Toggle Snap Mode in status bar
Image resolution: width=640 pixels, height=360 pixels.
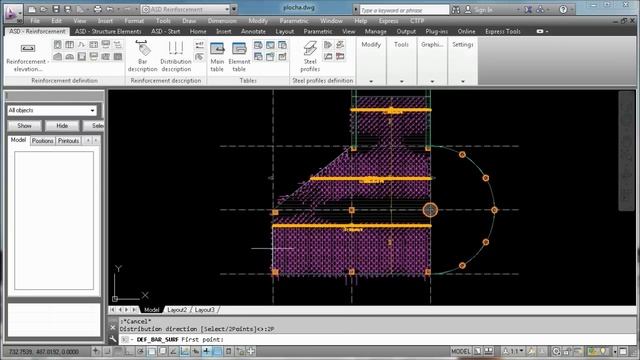pos(107,351)
